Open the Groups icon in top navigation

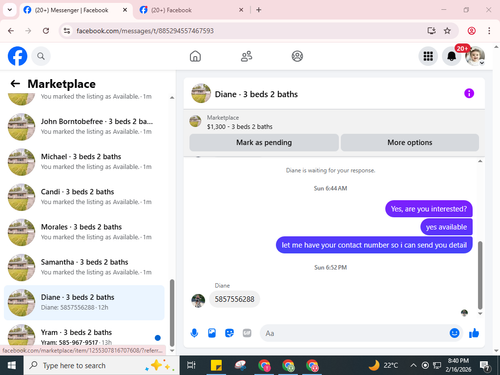[x=297, y=56]
